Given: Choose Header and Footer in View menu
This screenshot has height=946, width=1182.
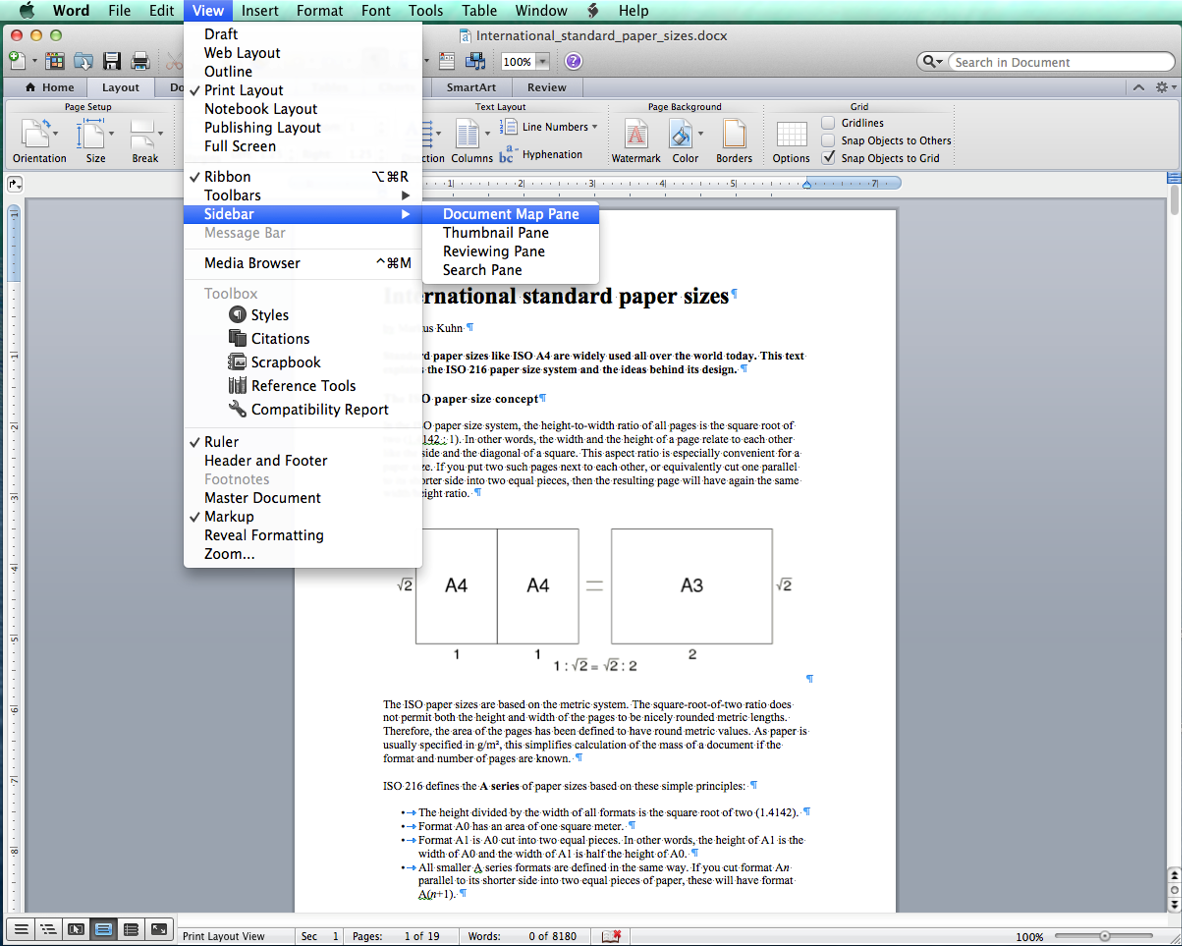Looking at the screenshot, I should 265,461.
